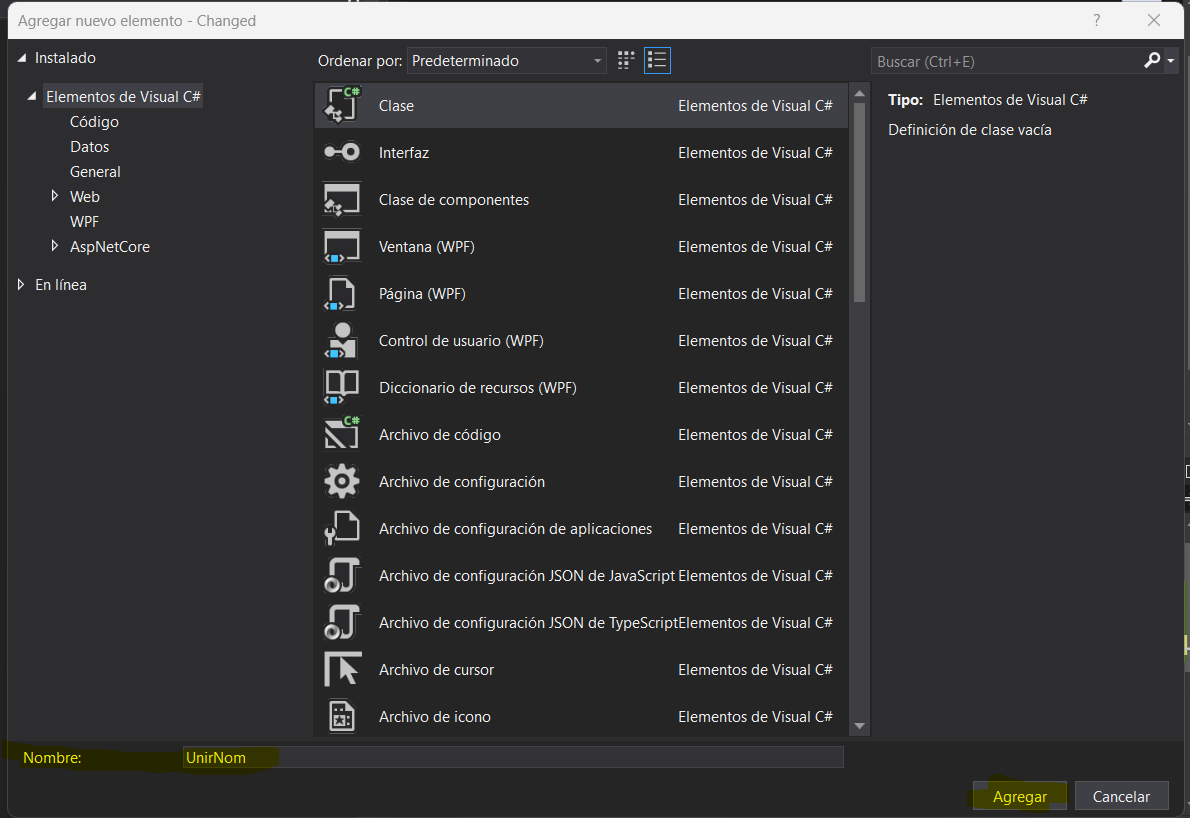Collapse the Instalado section

click(x=22, y=58)
